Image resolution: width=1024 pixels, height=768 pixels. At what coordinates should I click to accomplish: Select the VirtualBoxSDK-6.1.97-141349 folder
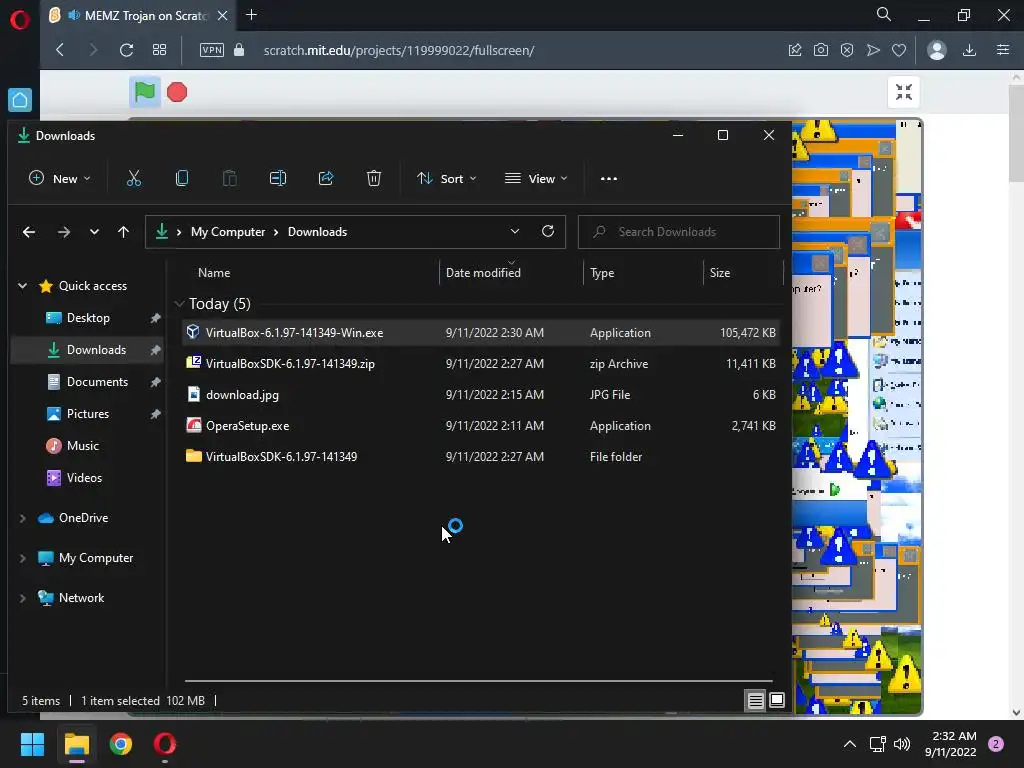pyautogui.click(x=481, y=456)
